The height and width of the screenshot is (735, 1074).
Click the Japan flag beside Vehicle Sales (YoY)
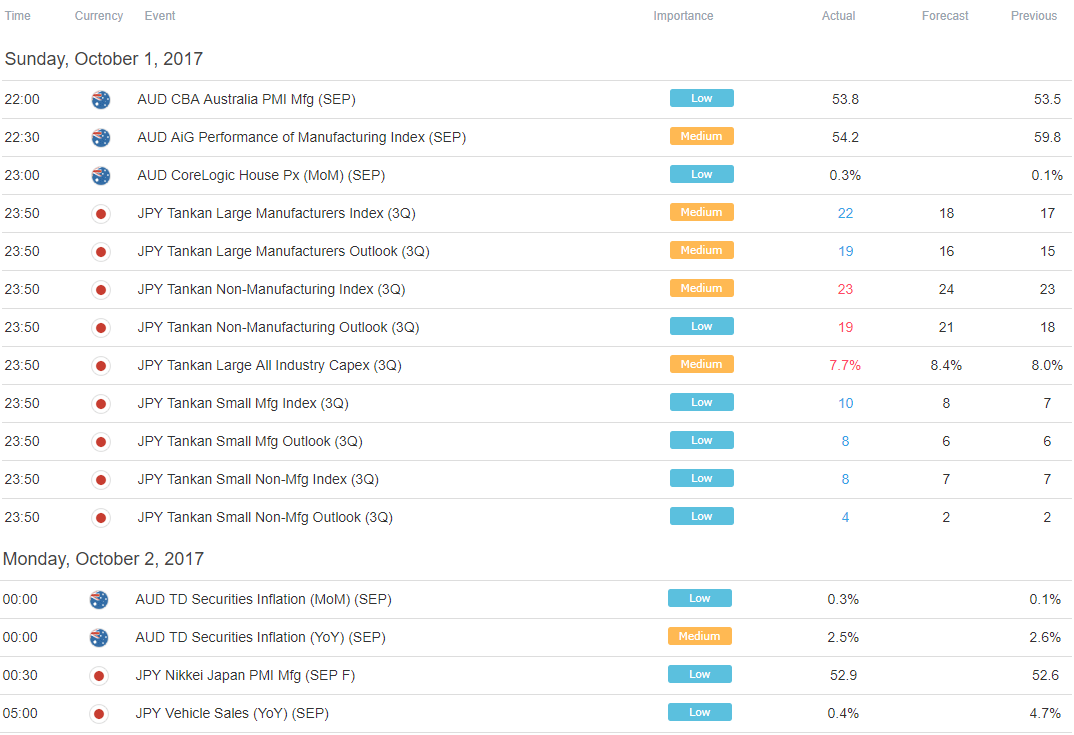(99, 714)
